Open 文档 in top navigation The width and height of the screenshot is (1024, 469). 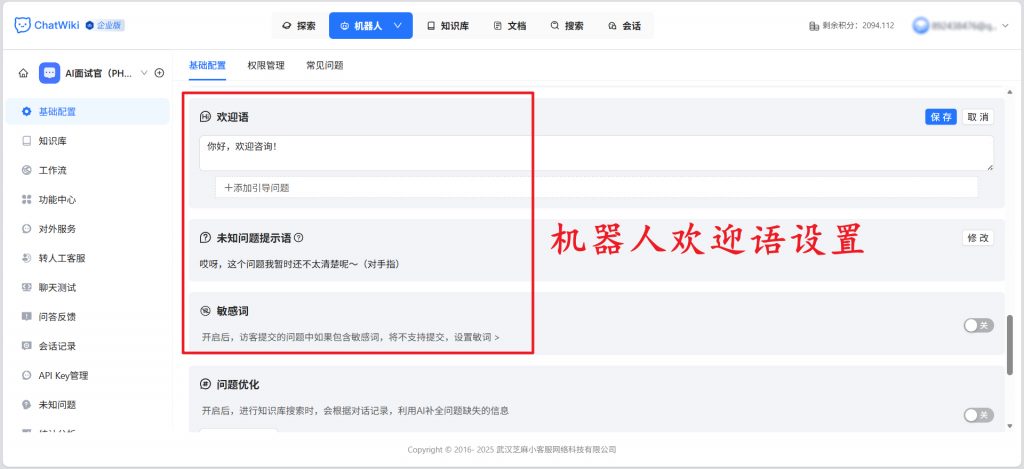509,26
